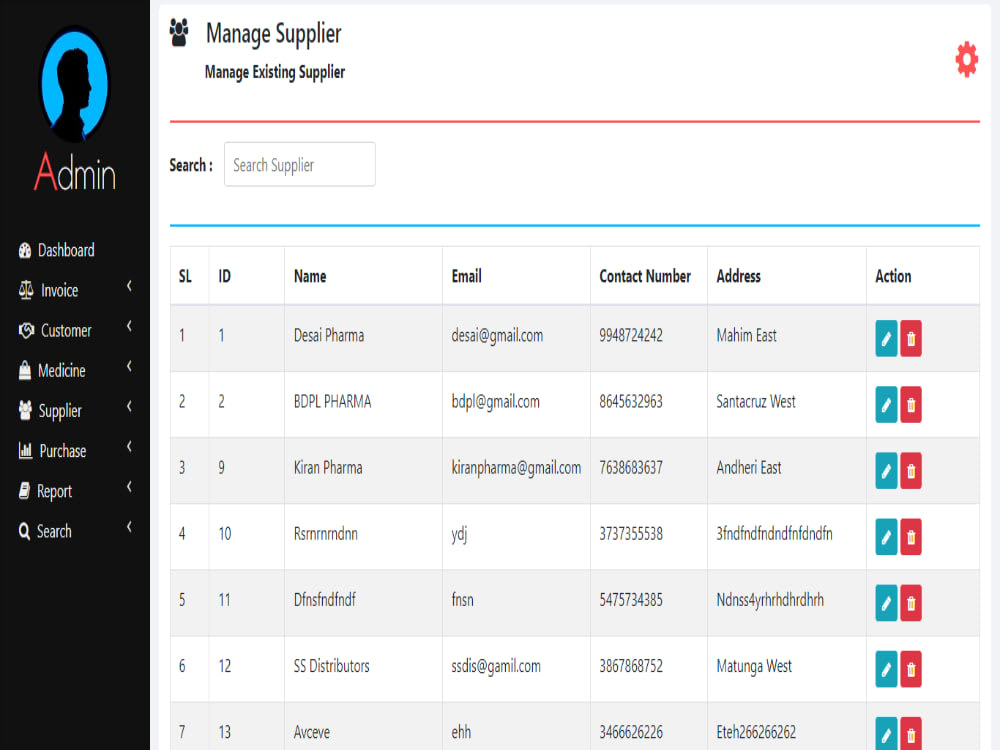1000x750 pixels.
Task: Delete the Avceve supplier row
Action: [911, 734]
